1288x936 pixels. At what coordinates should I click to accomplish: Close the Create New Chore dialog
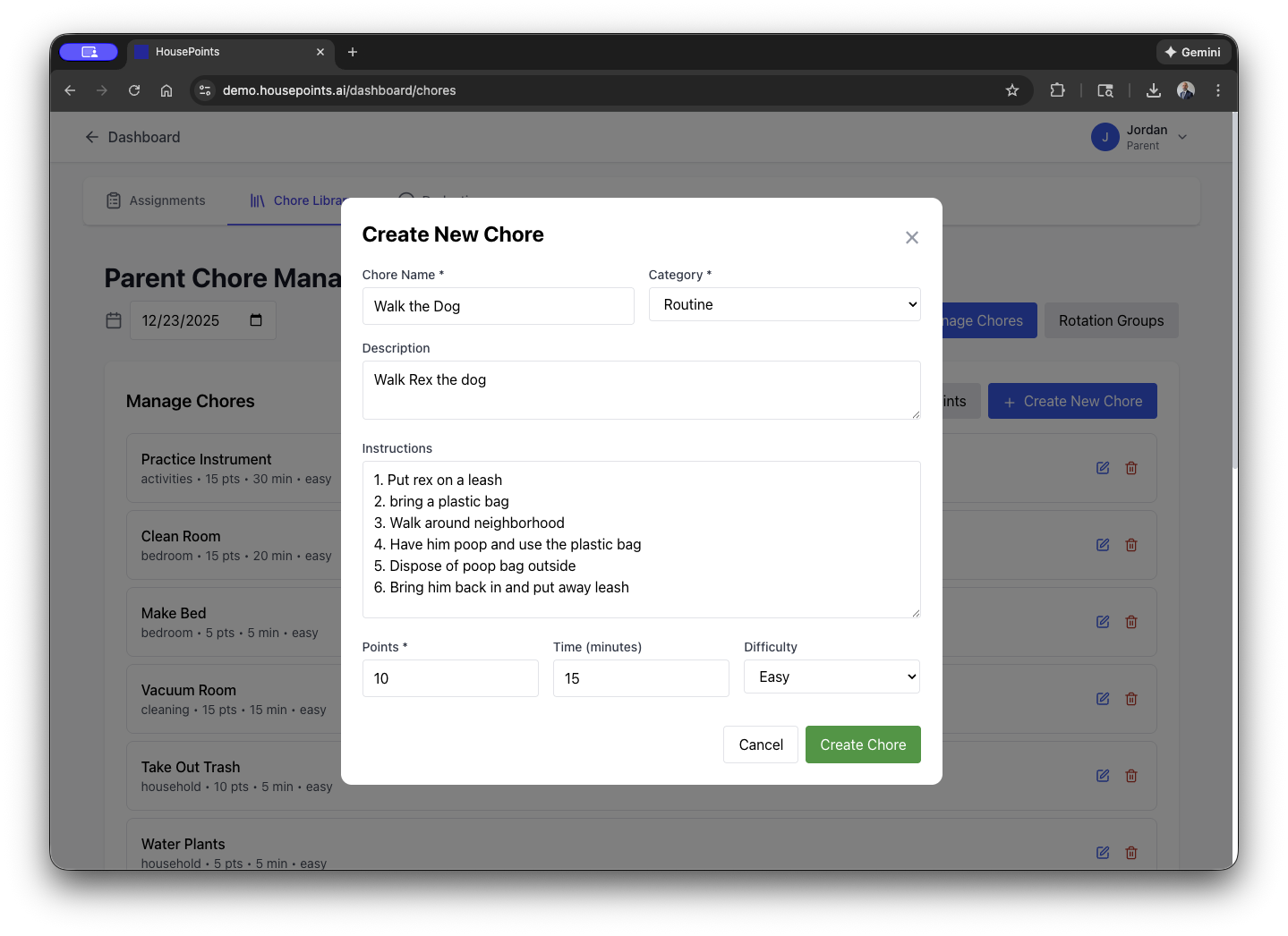tap(911, 237)
